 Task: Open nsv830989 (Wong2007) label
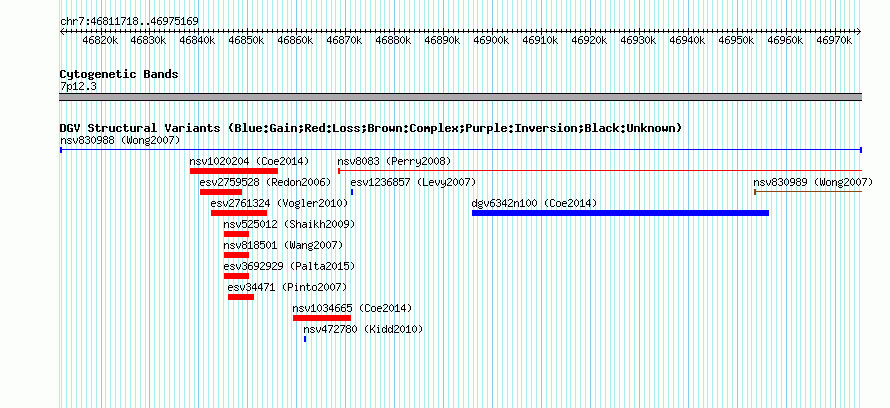tap(813, 183)
